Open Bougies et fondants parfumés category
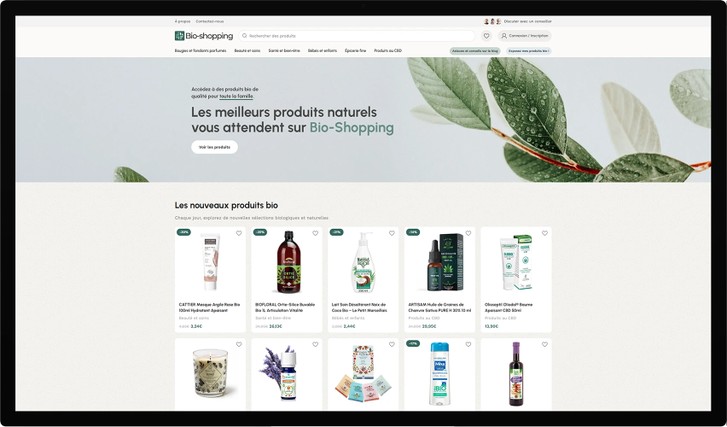 click(x=200, y=51)
